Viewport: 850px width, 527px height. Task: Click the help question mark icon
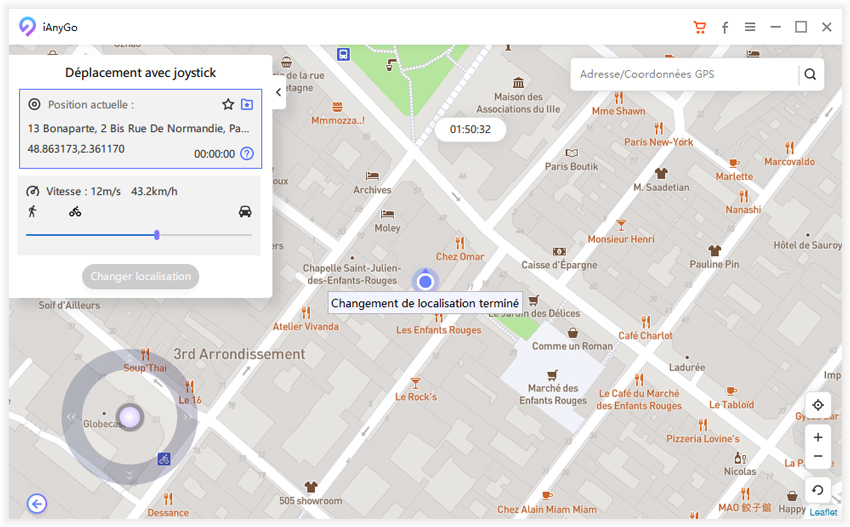coord(247,153)
